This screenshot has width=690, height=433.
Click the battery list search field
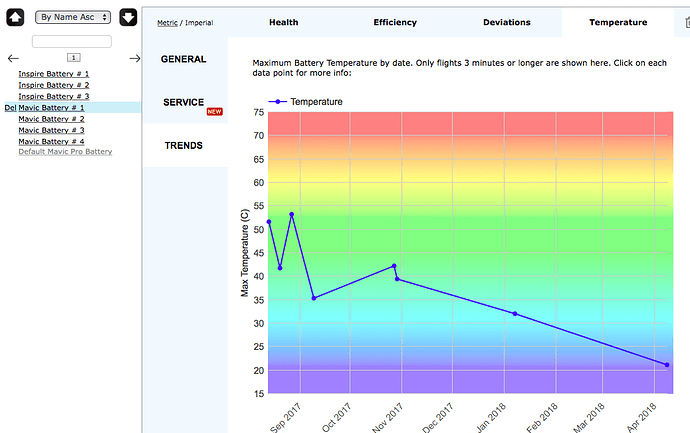point(72,41)
